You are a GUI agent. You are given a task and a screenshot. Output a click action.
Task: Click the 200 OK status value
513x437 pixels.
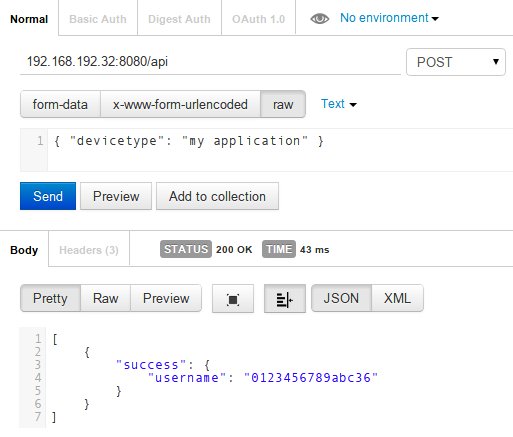point(234,249)
